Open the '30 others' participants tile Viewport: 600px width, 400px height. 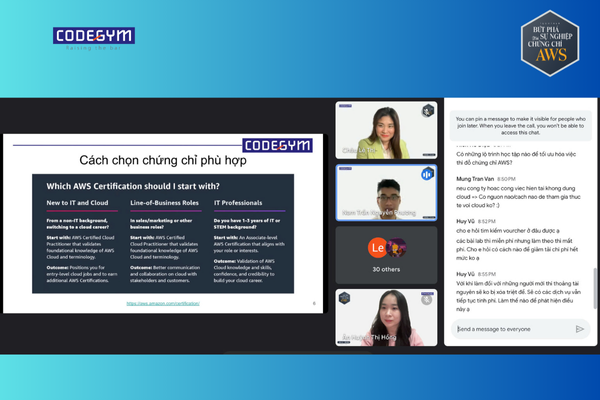point(386,255)
